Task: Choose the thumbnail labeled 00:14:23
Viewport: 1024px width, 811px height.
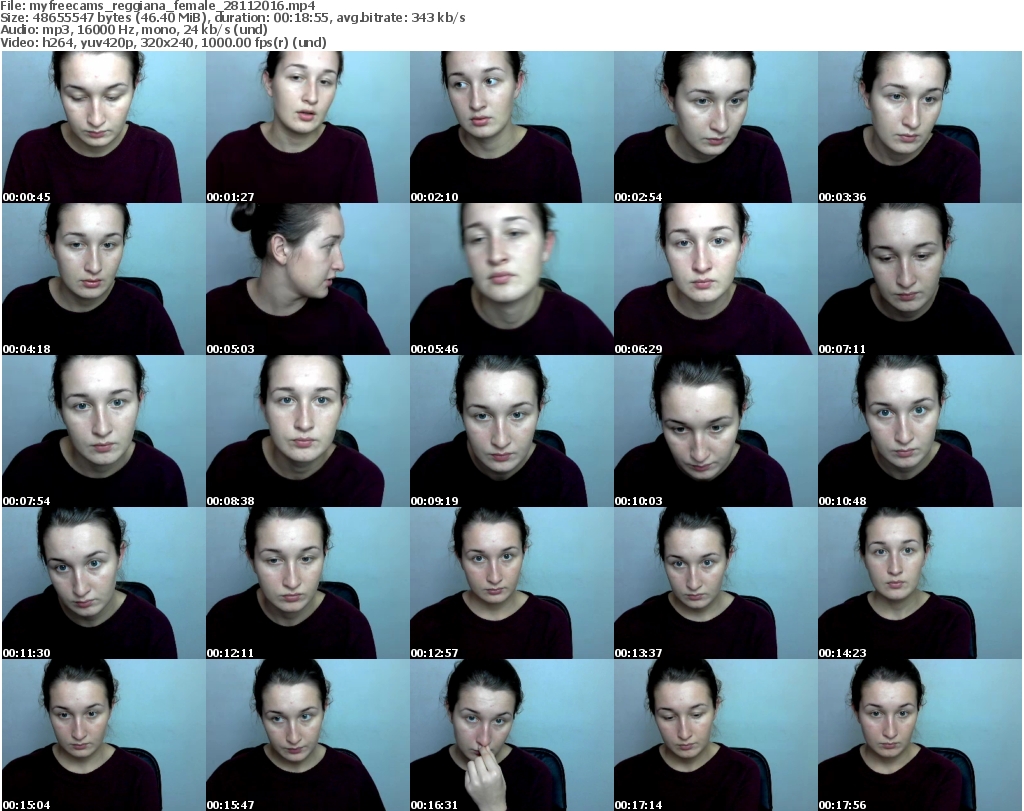Action: coord(920,583)
